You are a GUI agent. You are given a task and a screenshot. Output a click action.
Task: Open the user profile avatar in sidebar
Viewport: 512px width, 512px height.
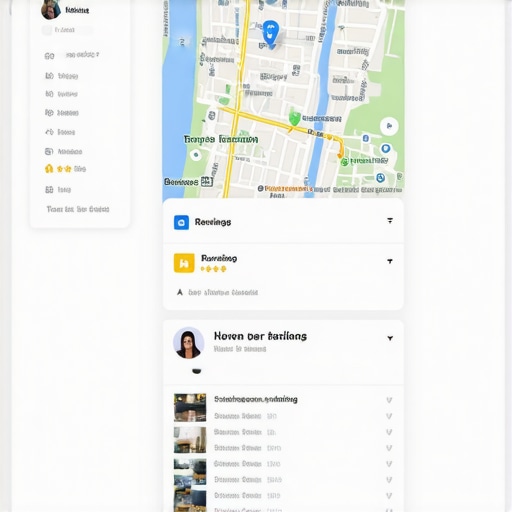click(51, 9)
